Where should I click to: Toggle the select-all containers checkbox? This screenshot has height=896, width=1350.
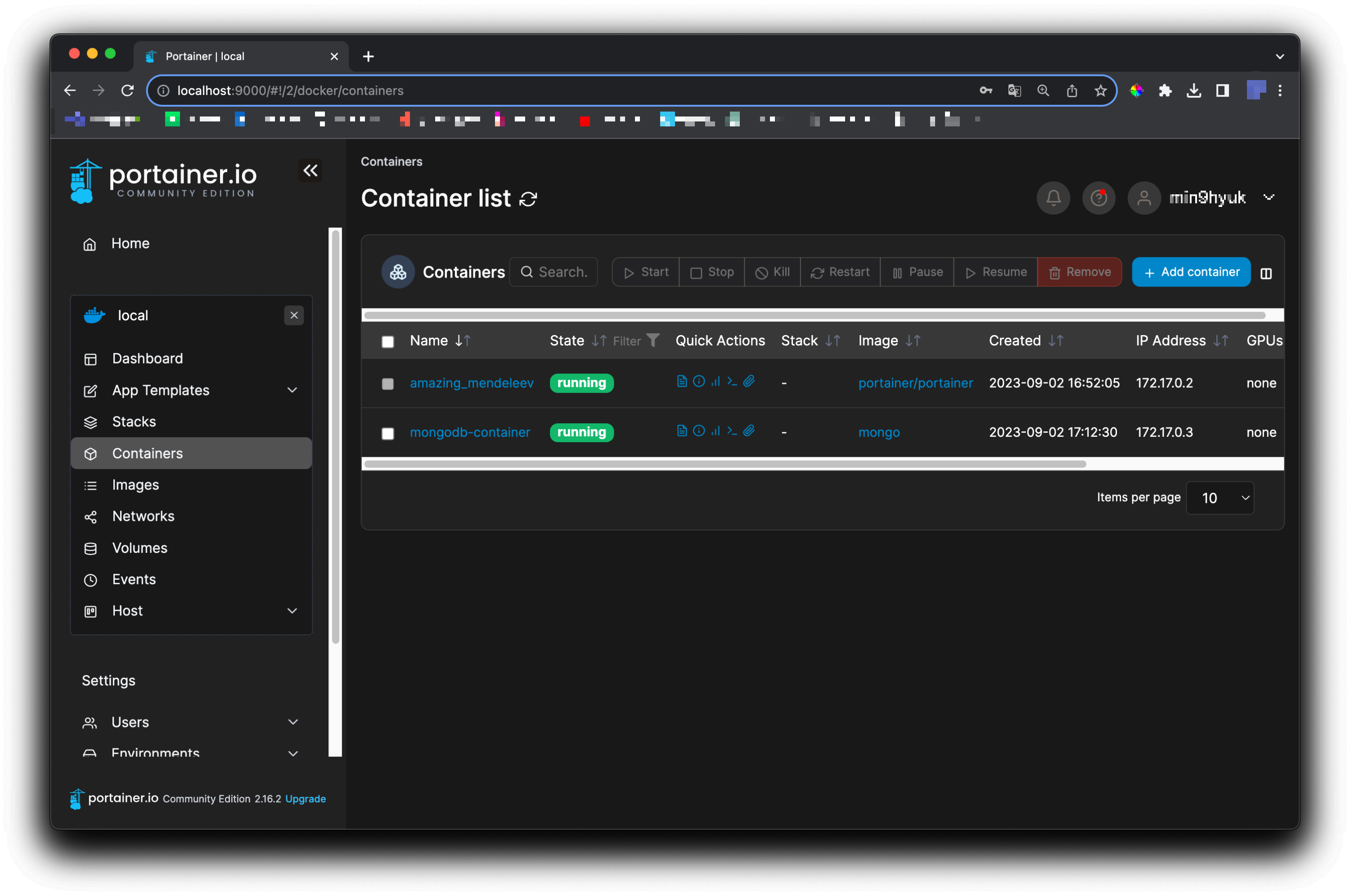point(387,342)
